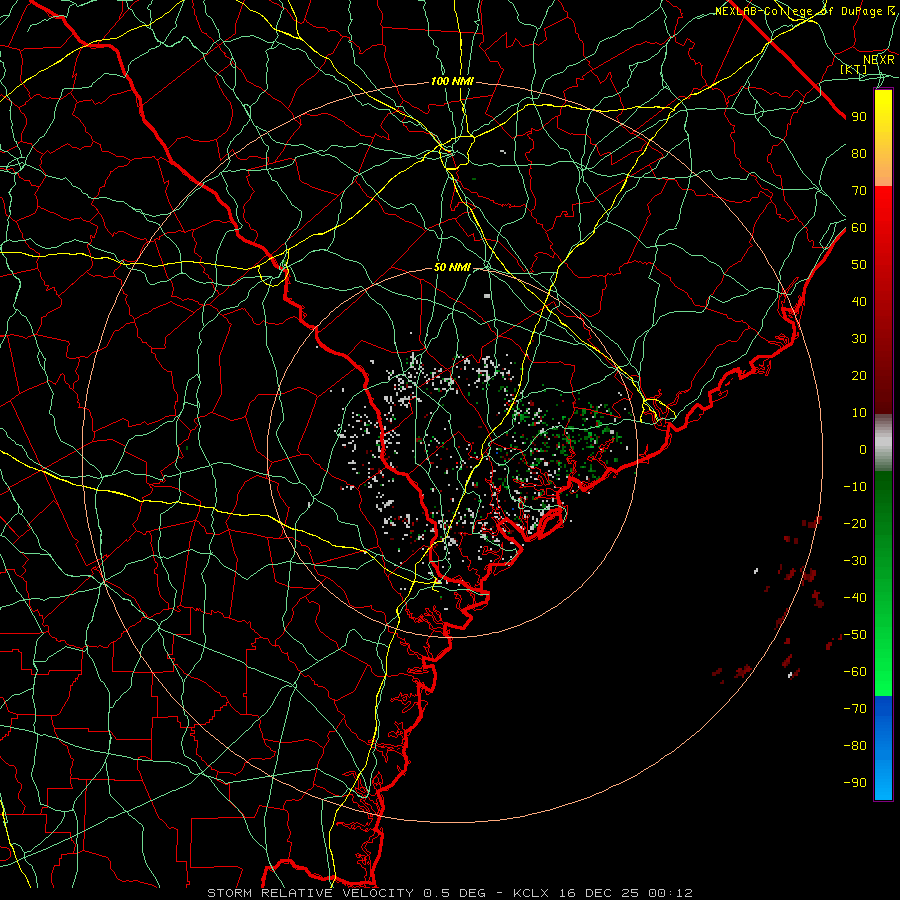
Task: Click the "[KT]" units label
Action: [x=854, y=70]
